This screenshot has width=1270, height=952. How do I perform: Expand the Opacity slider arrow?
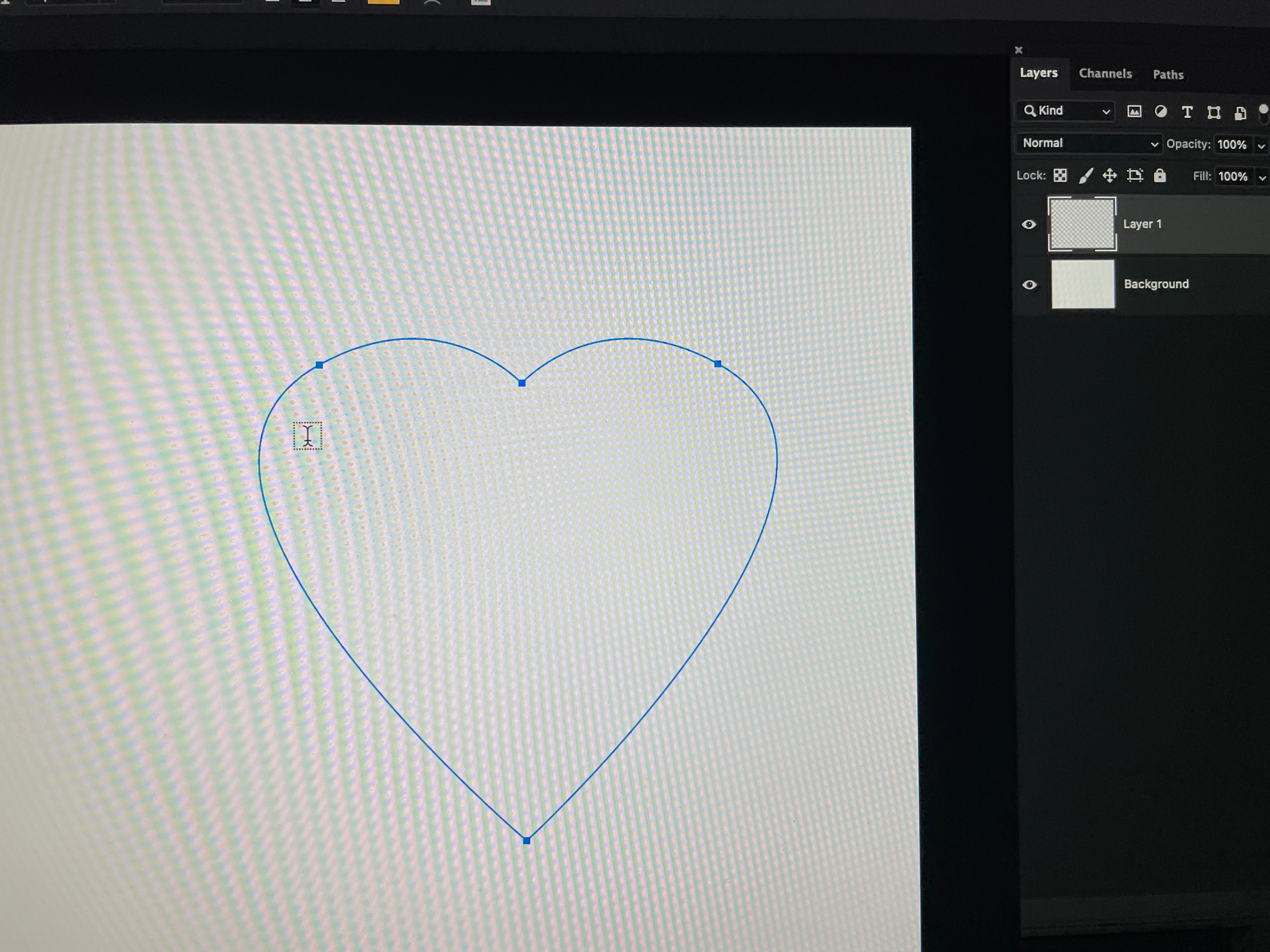(1261, 146)
